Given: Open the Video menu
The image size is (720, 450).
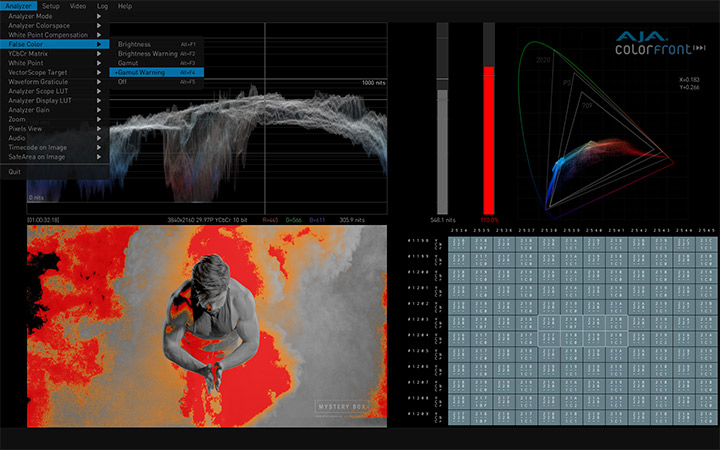Looking at the screenshot, I should pyautogui.click(x=77, y=6).
